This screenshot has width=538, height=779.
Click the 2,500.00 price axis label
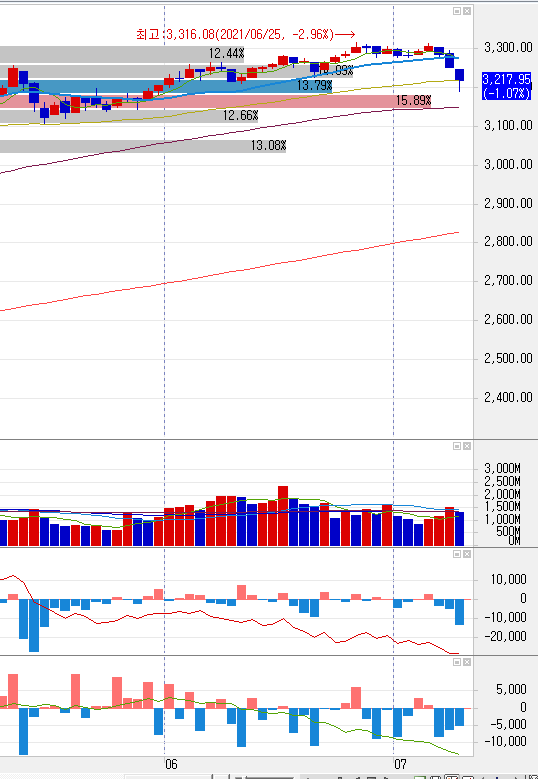508,359
